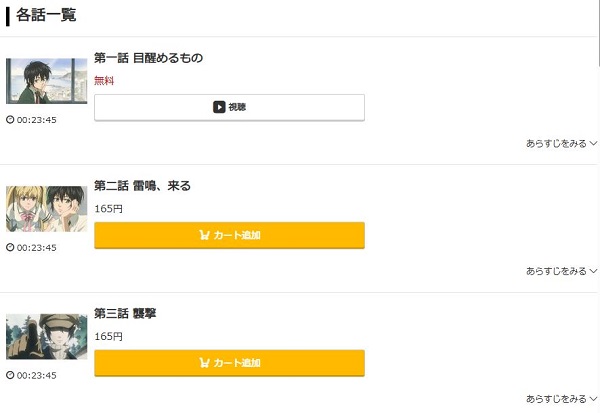
Task: Click the 視聴 button text for 第一話
Action: (x=237, y=107)
